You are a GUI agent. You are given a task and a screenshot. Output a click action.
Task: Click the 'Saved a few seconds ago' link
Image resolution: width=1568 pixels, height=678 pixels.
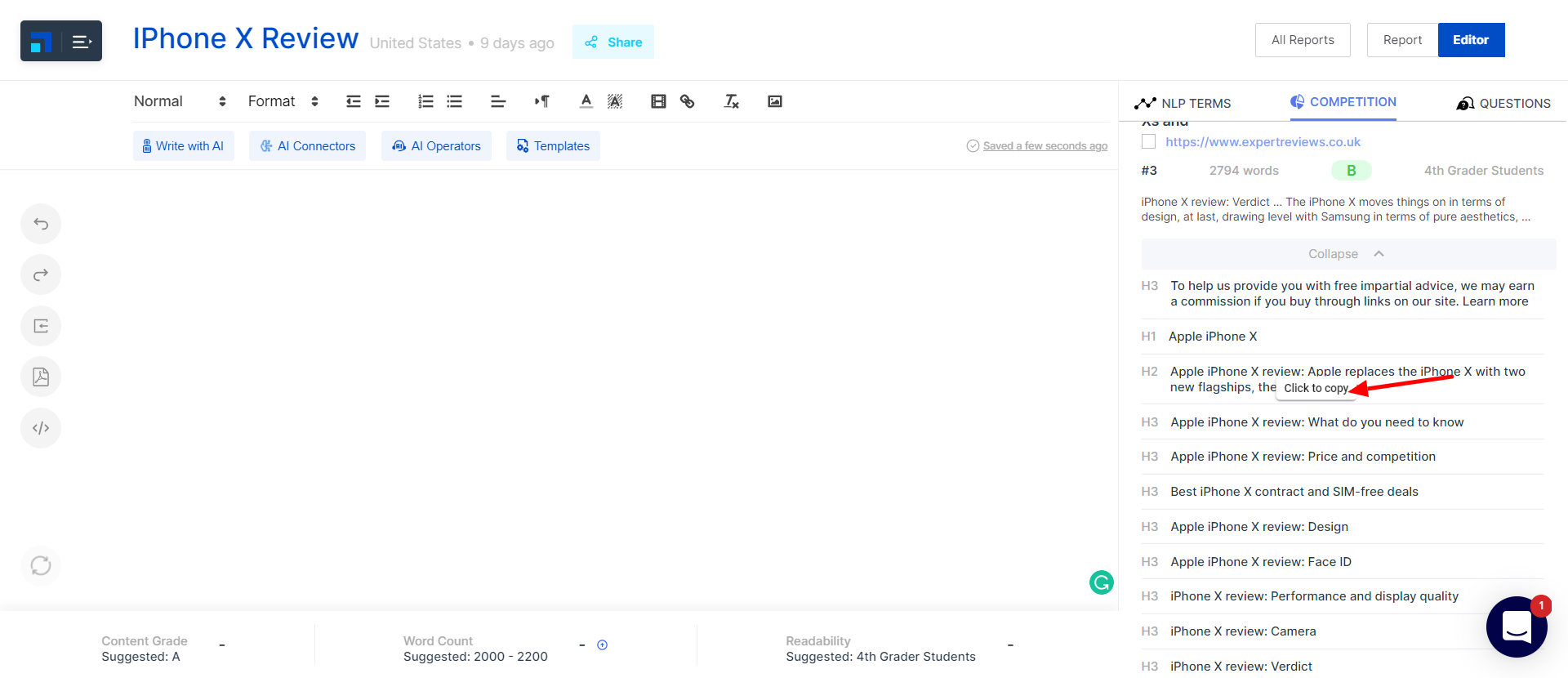point(1045,146)
